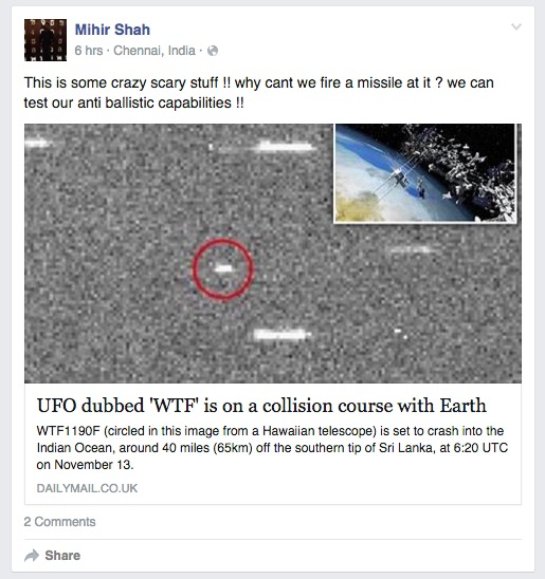The width and height of the screenshot is (545, 579).
Task: Click the red-circled object in telescope image
Action: 223,269
